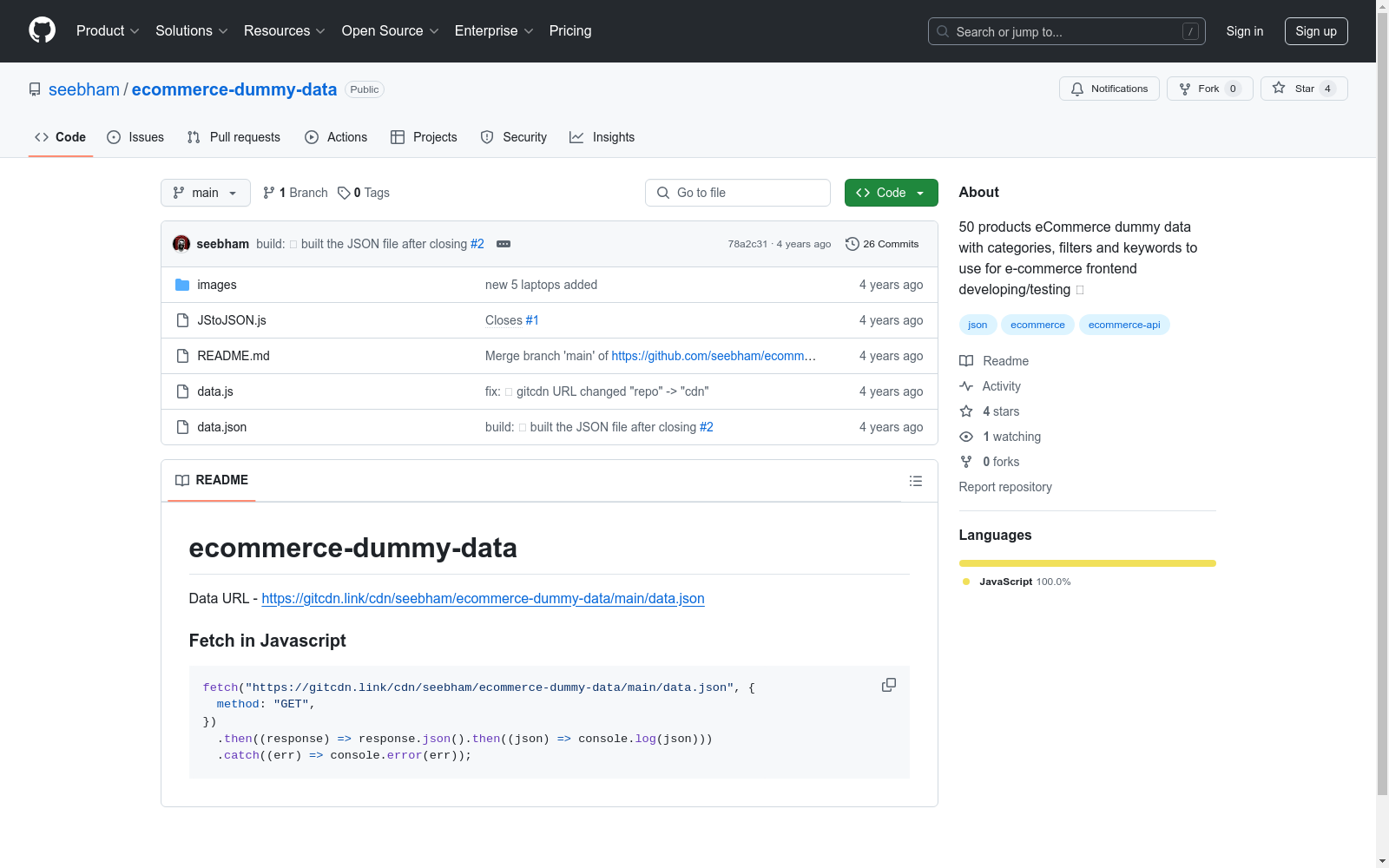Switch to the Pull requests tab
The image size is (1389, 868).
coord(234,137)
